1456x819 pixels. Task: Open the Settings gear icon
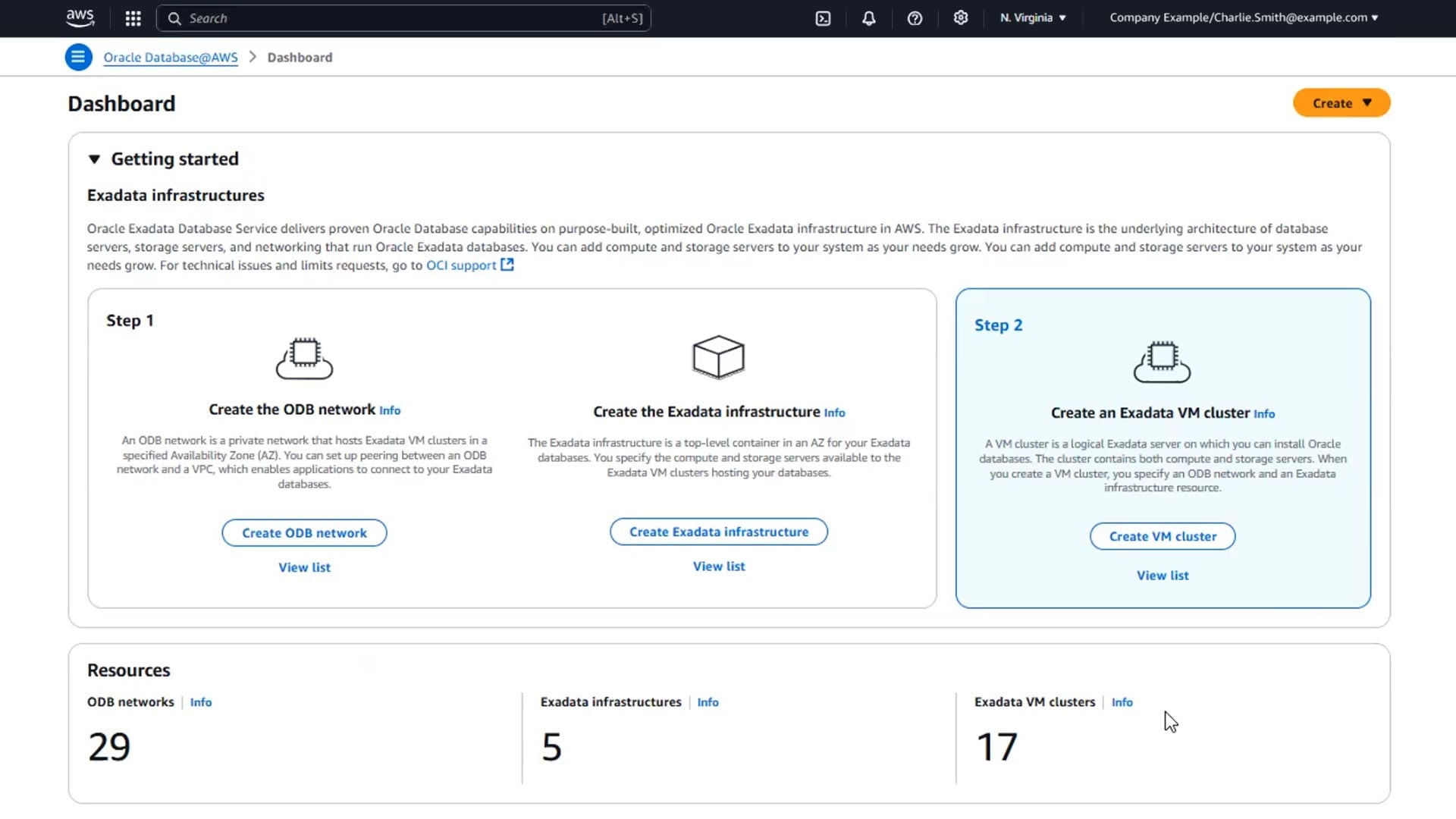click(961, 18)
